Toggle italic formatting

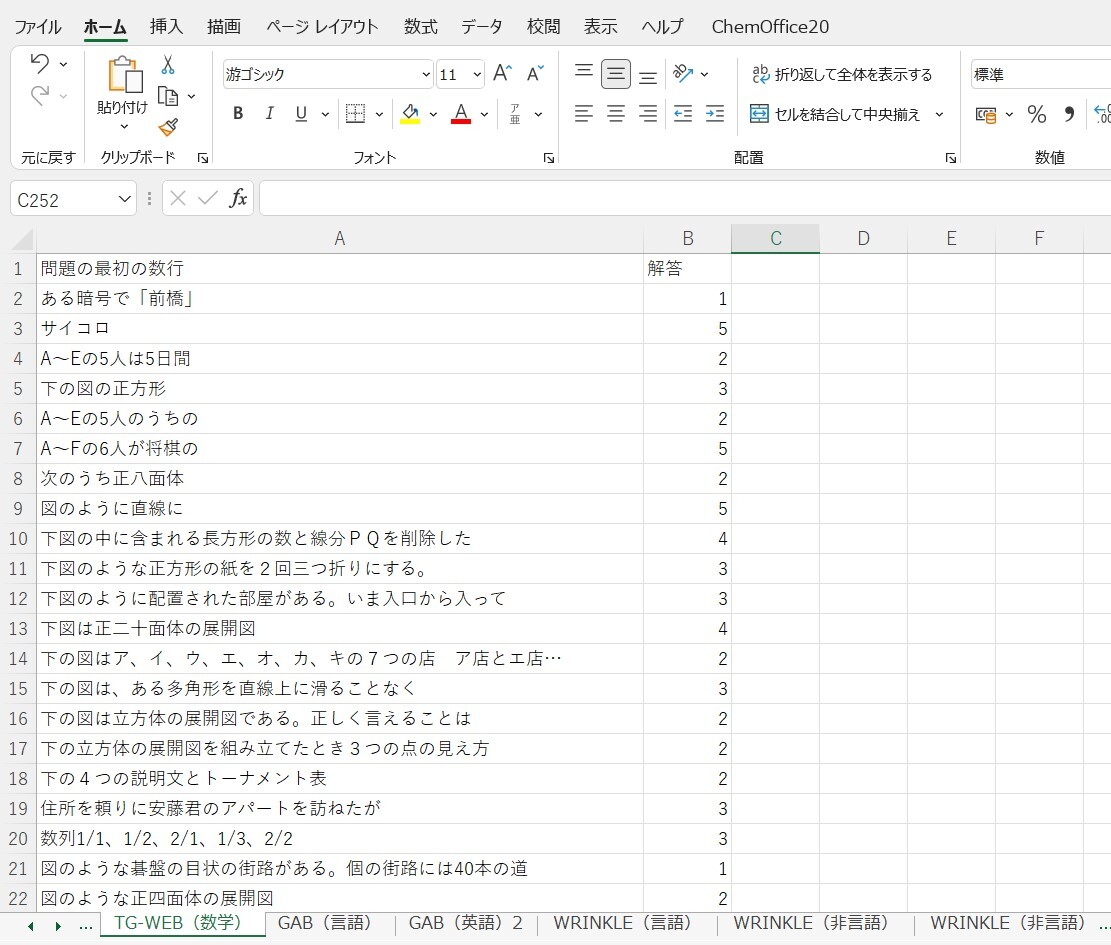tap(269, 114)
